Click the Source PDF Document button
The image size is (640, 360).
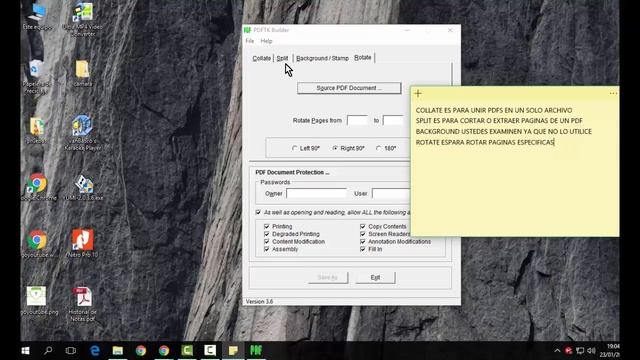click(x=349, y=88)
